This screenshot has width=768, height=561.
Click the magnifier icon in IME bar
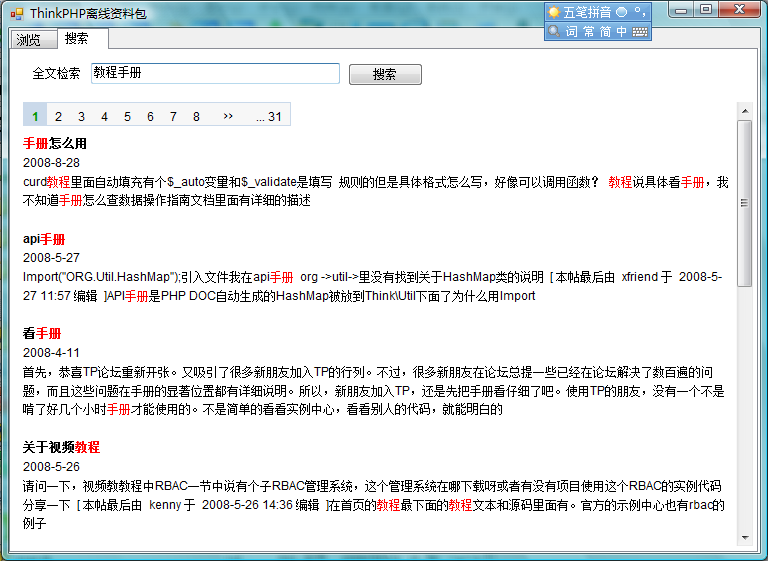pyautogui.click(x=554, y=31)
